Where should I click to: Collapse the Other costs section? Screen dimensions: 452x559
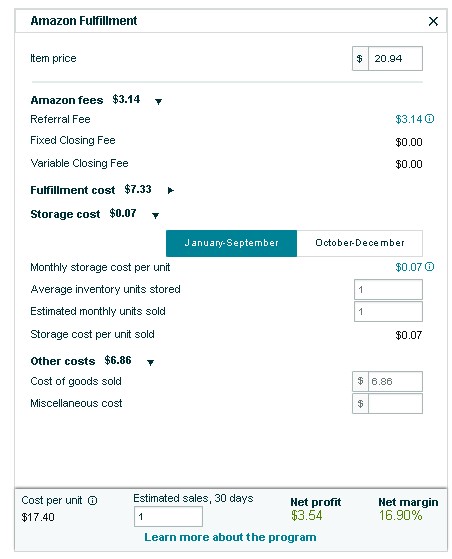tap(150, 363)
